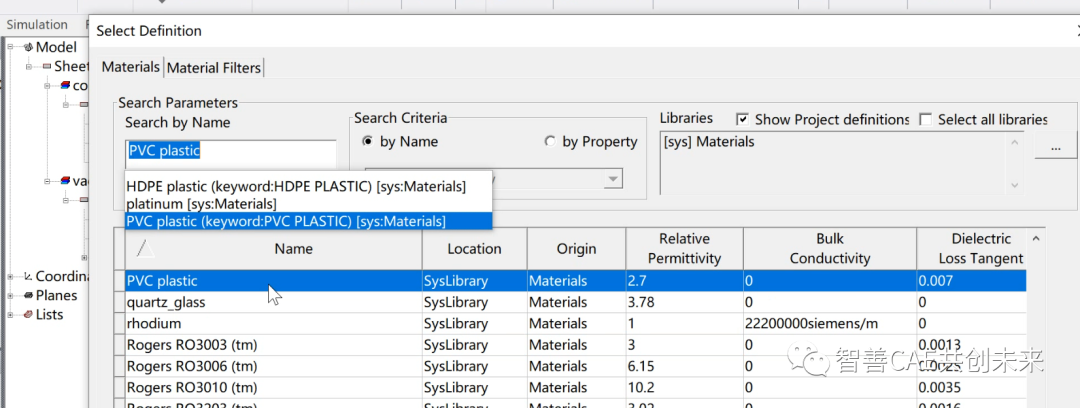Enable Select all libraries checkbox
Viewport: 1080px width, 408px height.
926,119
